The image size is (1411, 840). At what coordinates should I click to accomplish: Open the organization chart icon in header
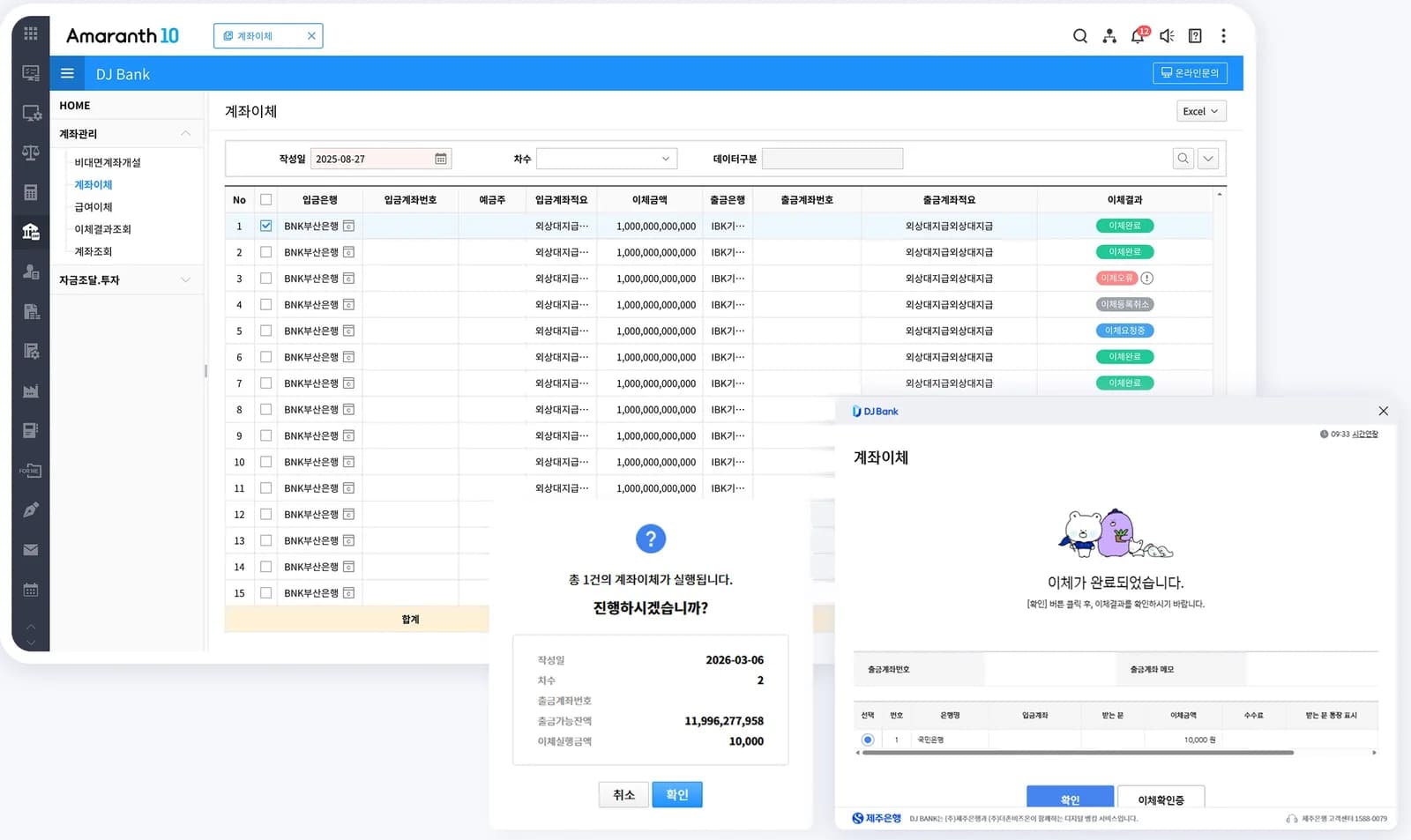(x=1109, y=36)
